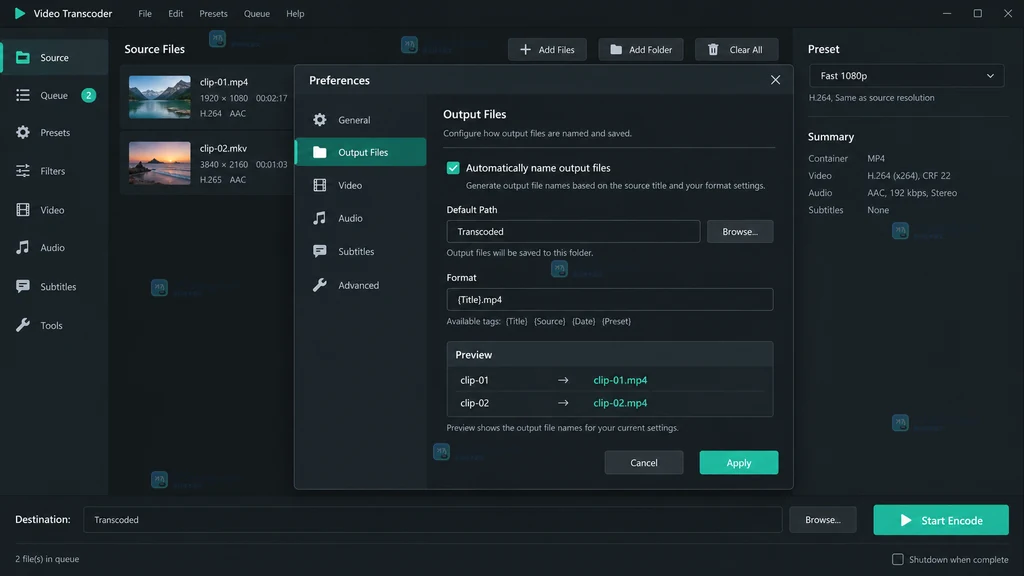Click the Queue count badge 2

89,95
